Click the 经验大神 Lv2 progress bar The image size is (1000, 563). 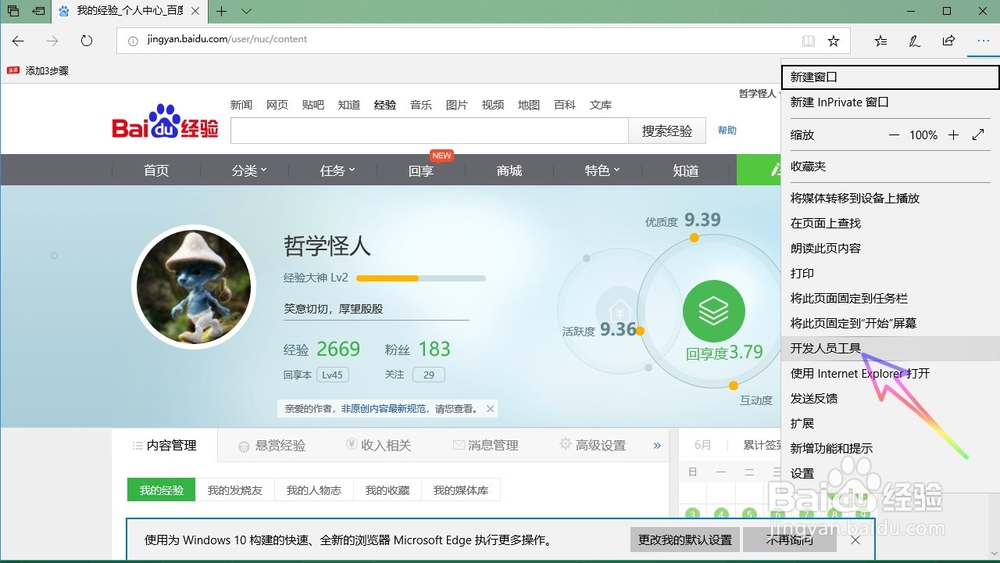[x=421, y=278]
